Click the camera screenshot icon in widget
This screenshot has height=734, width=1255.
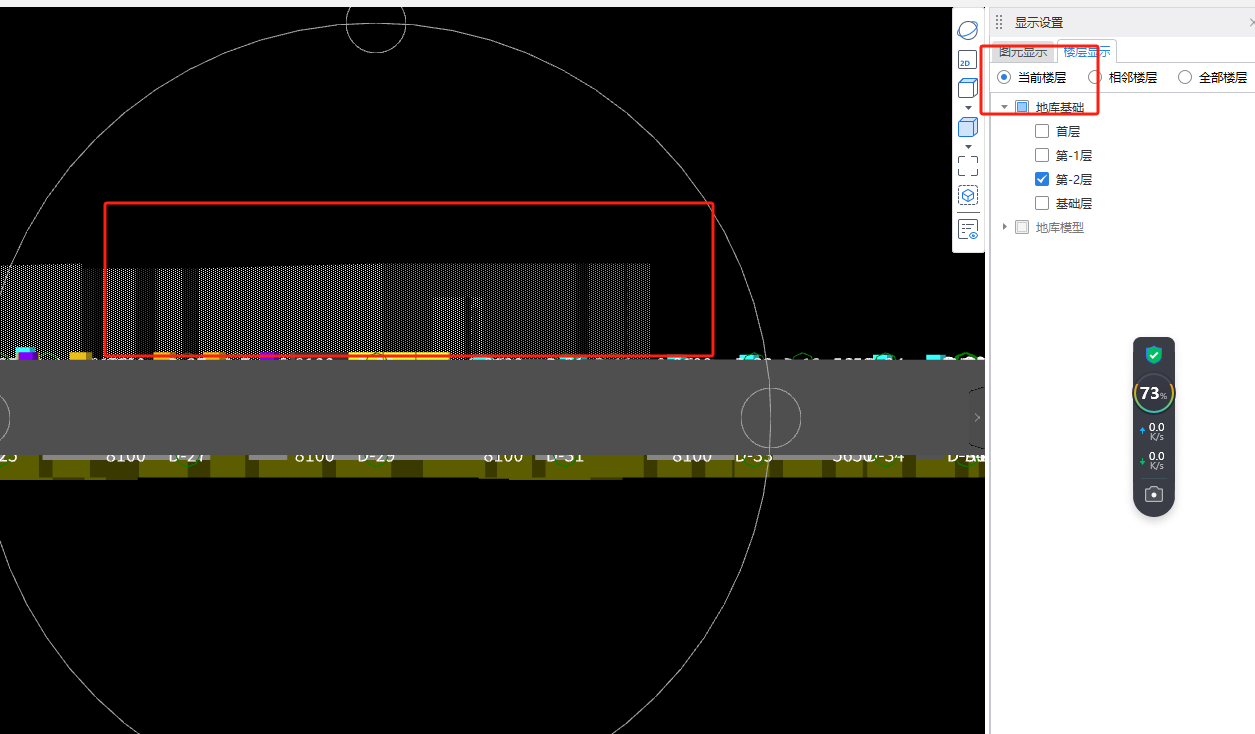(x=1154, y=494)
